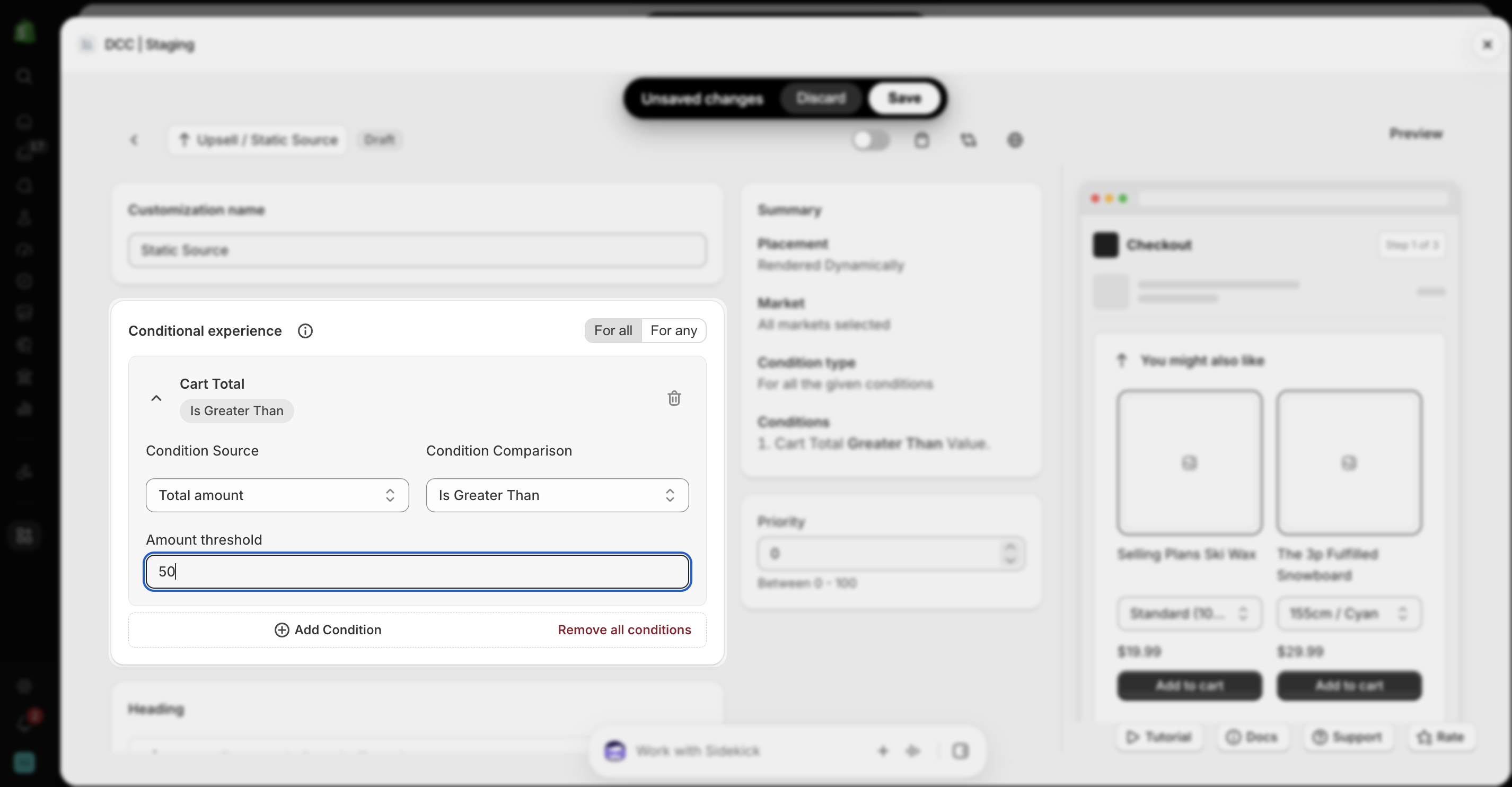This screenshot has height=787, width=1512.
Task: Click the Sidekick avatar icon
Action: click(x=614, y=750)
